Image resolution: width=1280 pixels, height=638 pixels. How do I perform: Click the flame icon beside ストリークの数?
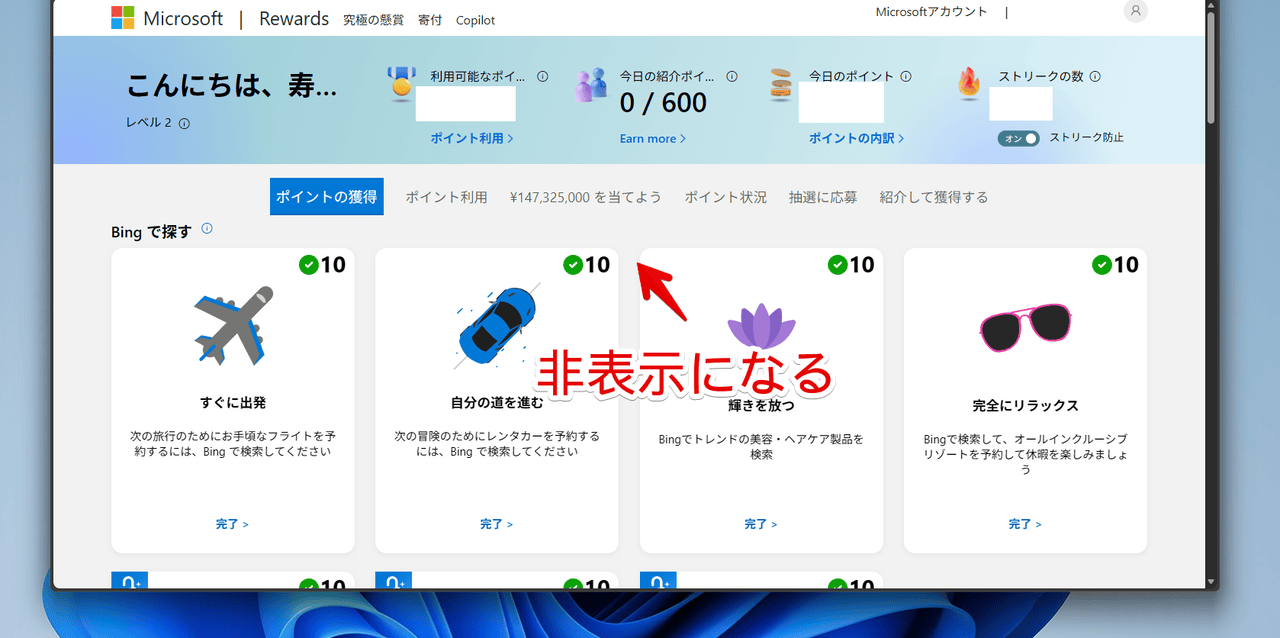966,85
